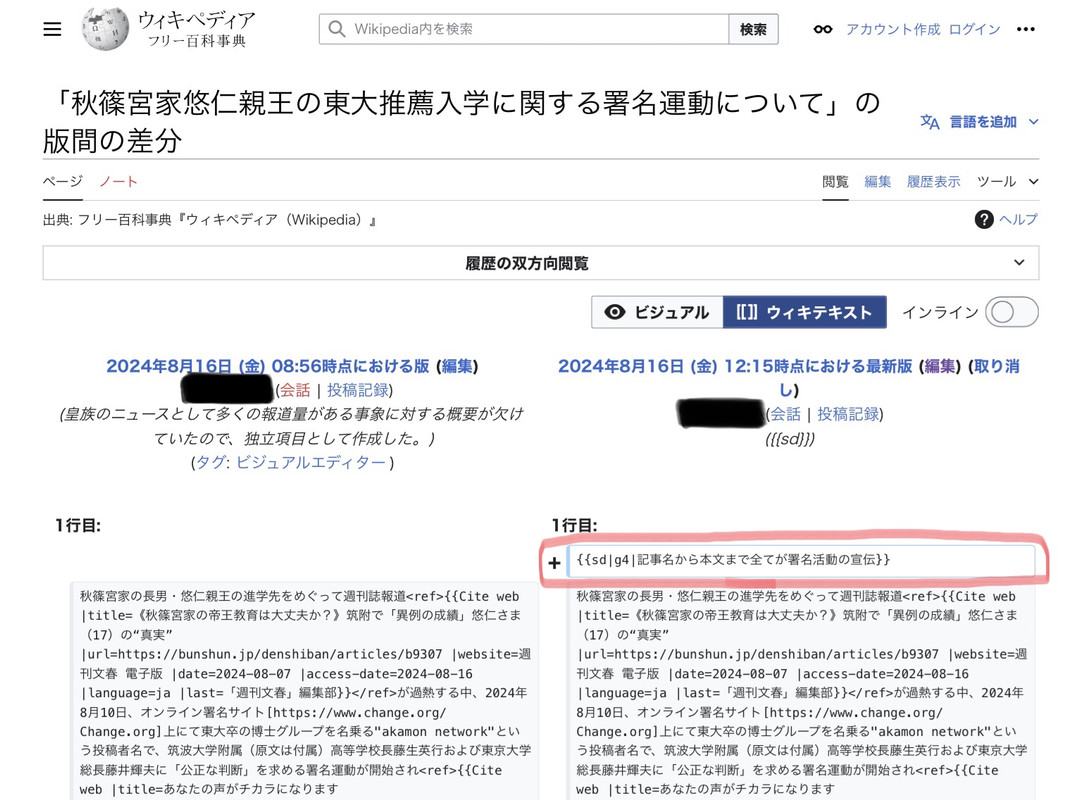Switch diff mode to ウィキテキスト
The width and height of the screenshot is (1082, 800).
tap(805, 312)
